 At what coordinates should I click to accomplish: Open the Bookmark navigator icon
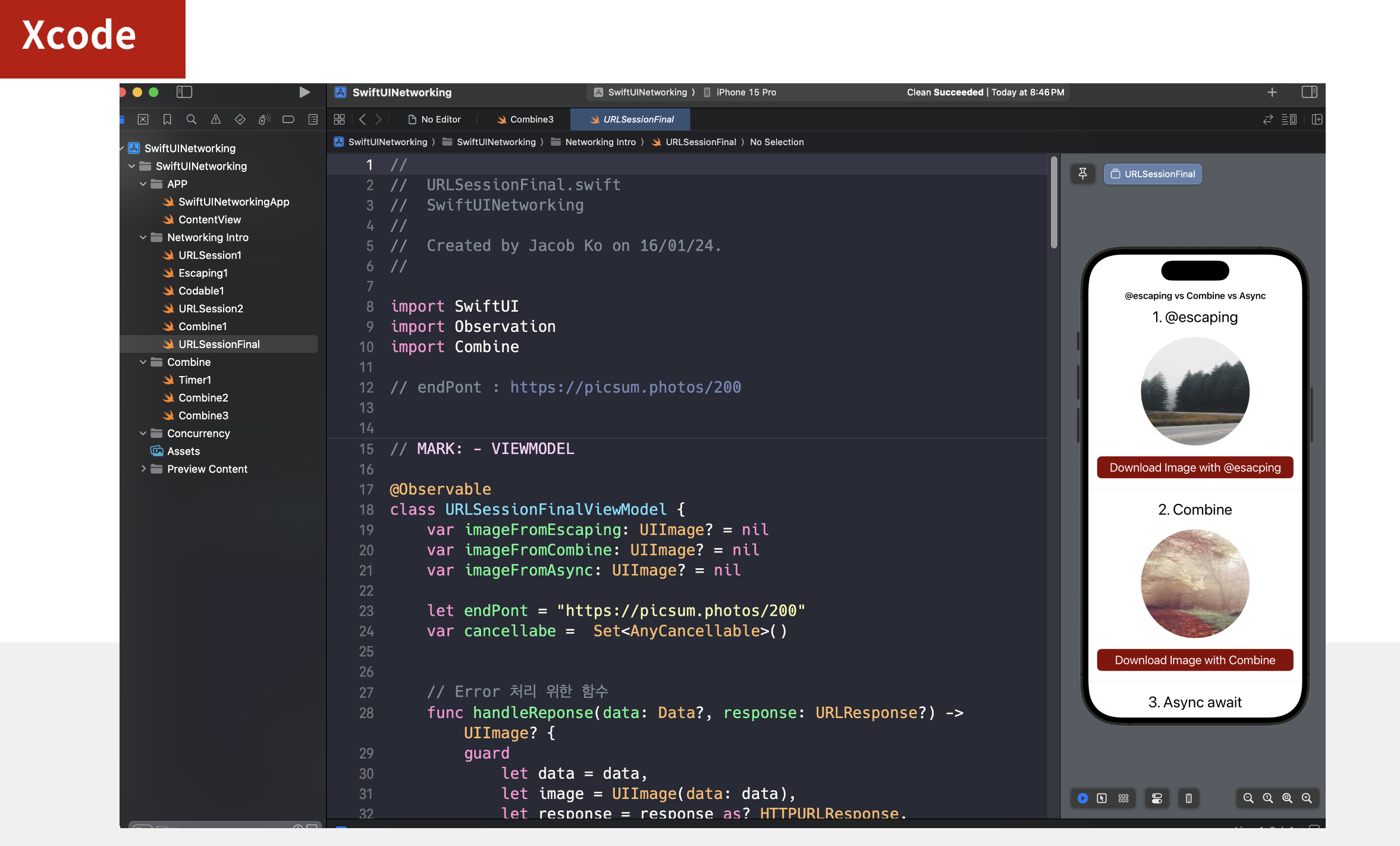tap(167, 120)
